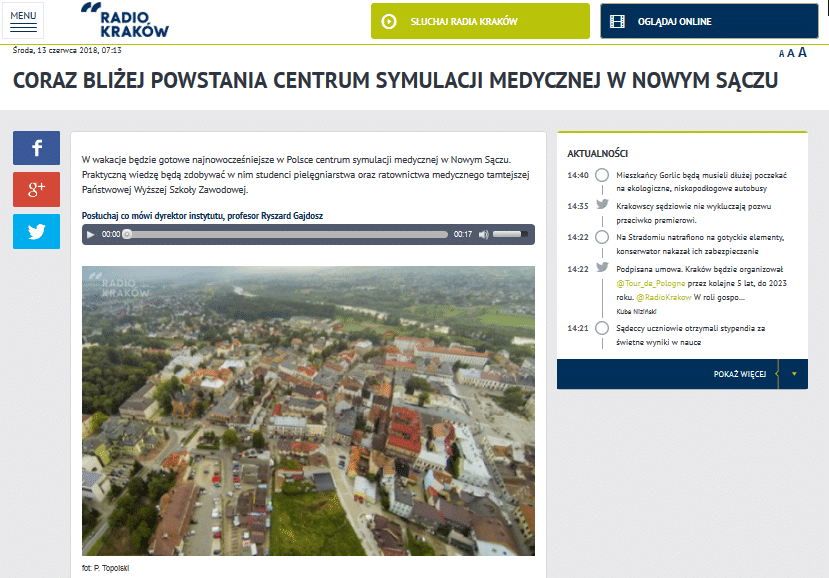Share the article on Twitter
Viewport: 829px width, 578px height.
tap(36, 232)
